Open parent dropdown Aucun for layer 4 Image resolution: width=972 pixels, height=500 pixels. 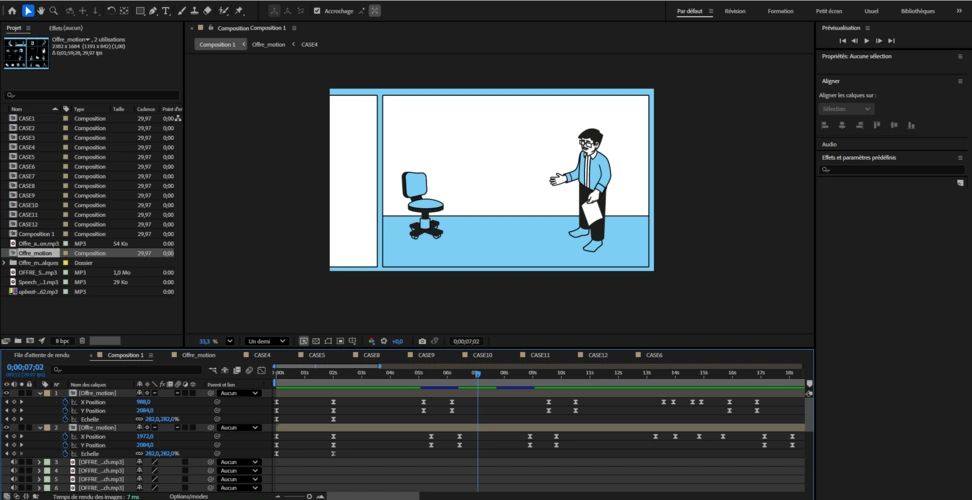[x=239, y=471]
